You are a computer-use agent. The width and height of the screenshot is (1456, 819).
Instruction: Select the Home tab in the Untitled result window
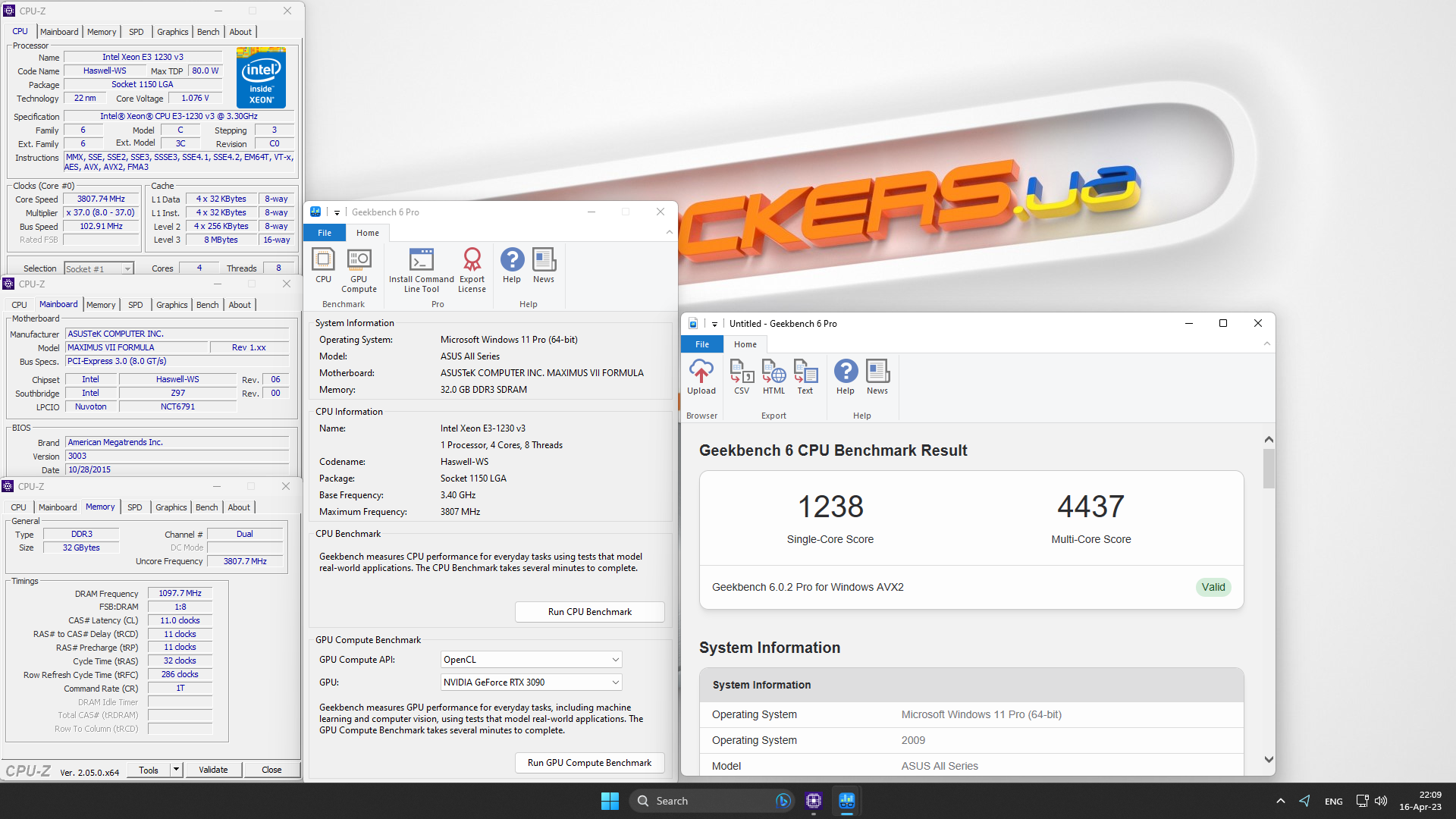click(x=745, y=344)
